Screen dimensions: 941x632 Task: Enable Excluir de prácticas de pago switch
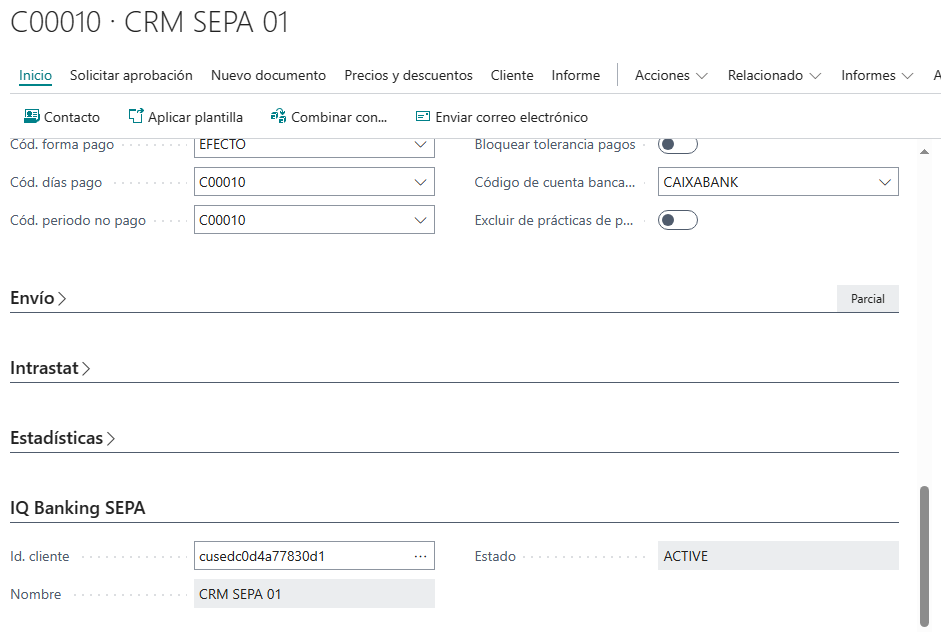pos(677,220)
